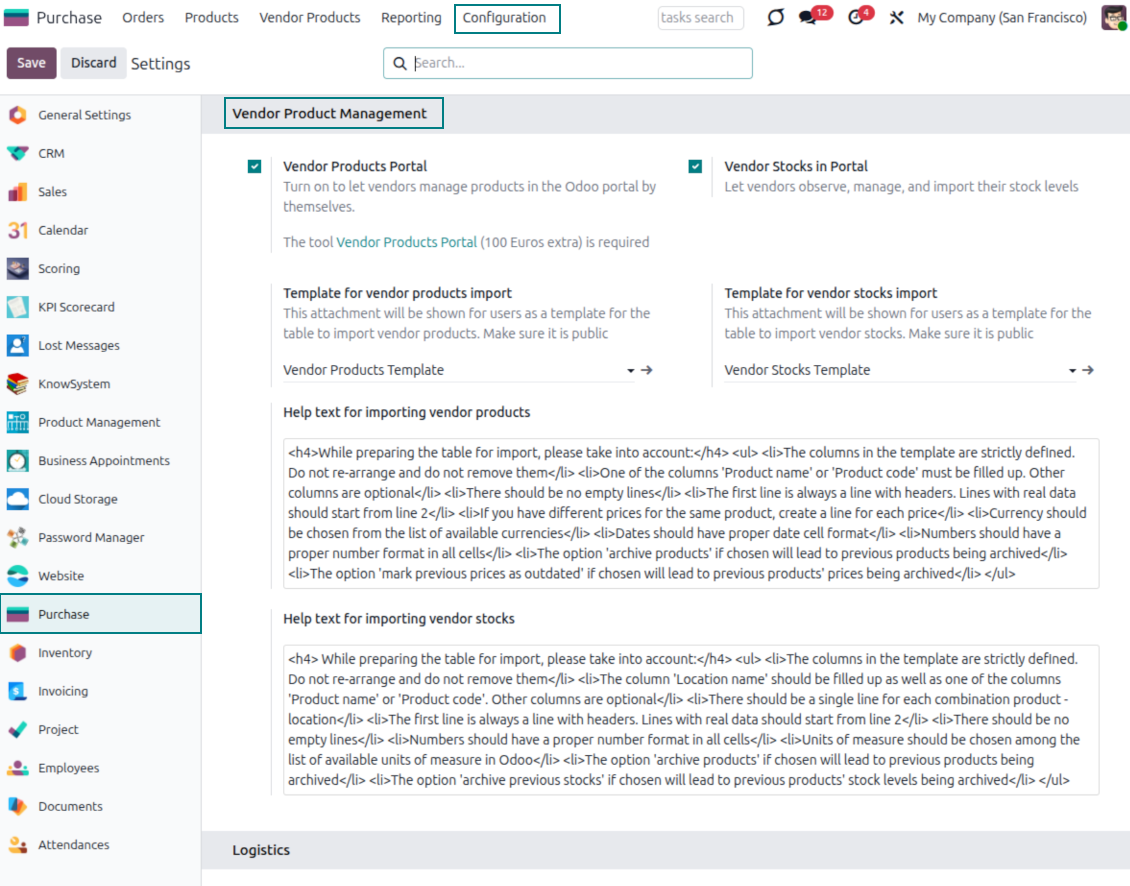
Task: Open the messages chat bubble icon
Action: coord(808,18)
